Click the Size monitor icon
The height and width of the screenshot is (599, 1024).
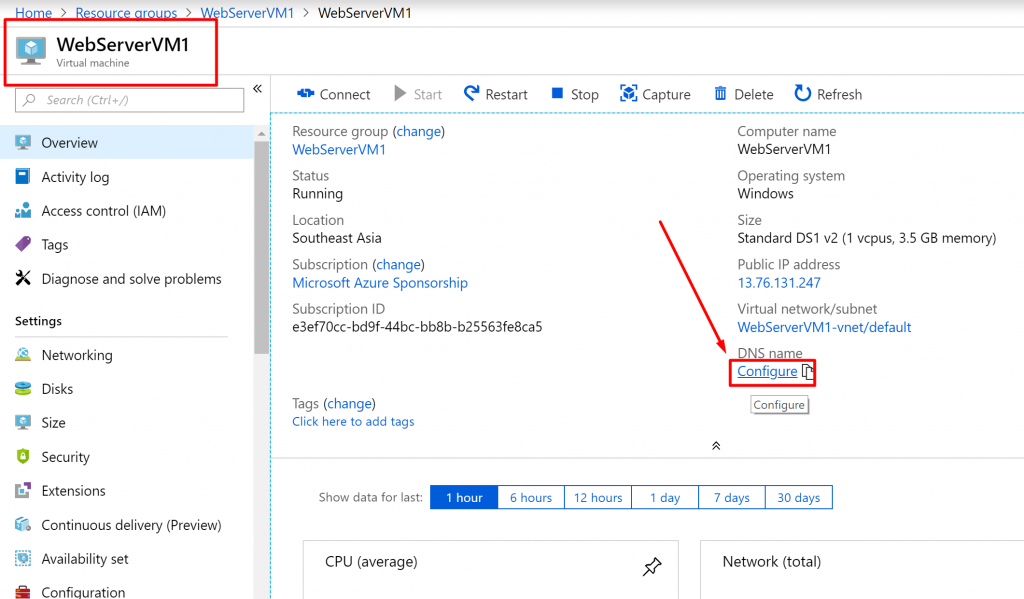click(23, 423)
